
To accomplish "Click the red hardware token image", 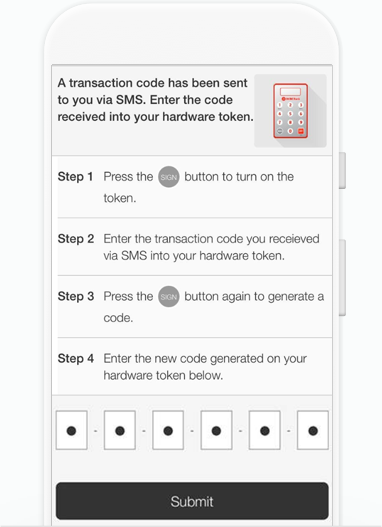I will (x=290, y=111).
